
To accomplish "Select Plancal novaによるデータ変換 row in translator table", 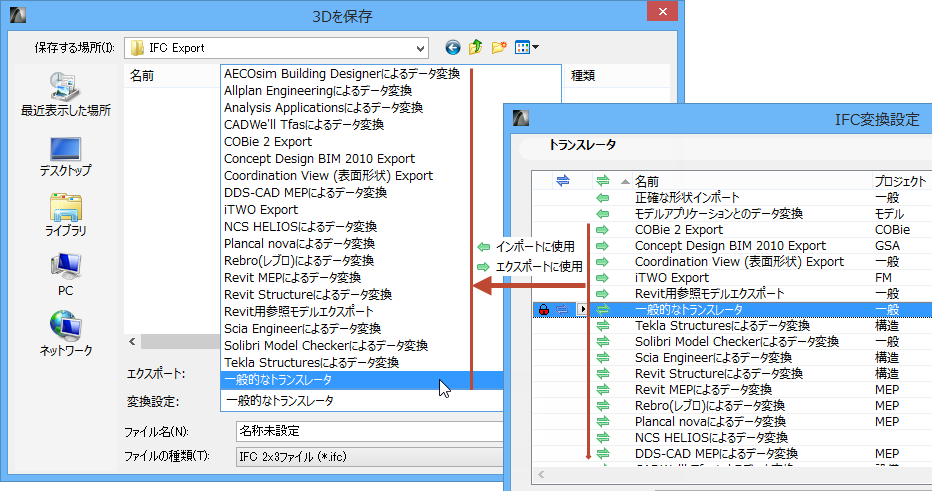I will pyautogui.click(x=732, y=422).
